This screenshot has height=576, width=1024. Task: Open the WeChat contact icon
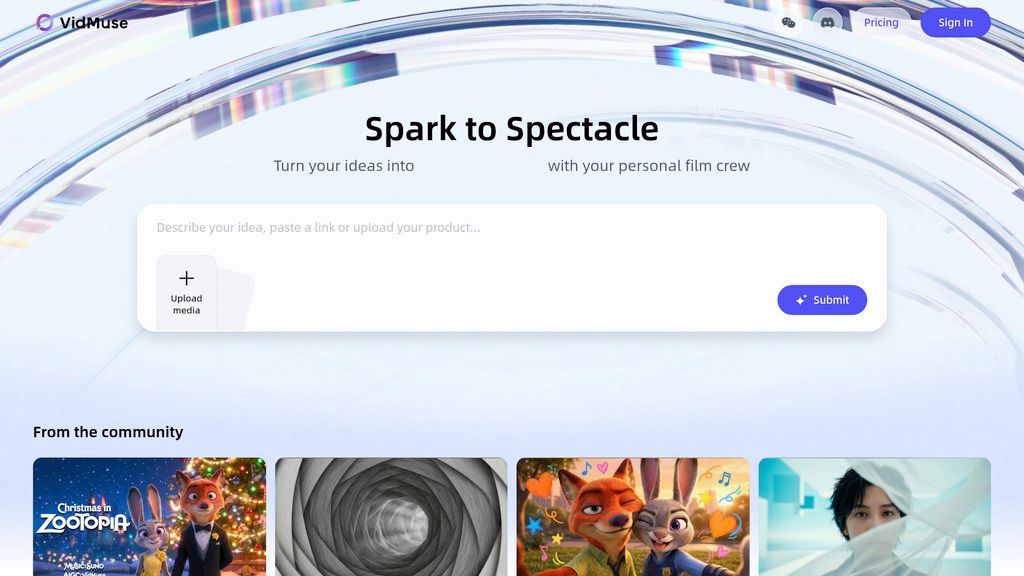point(789,23)
